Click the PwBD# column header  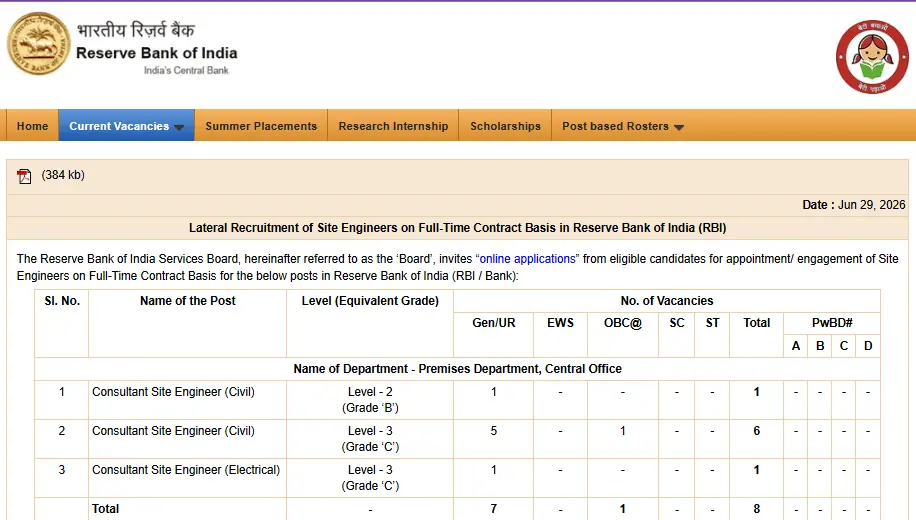click(x=832, y=323)
